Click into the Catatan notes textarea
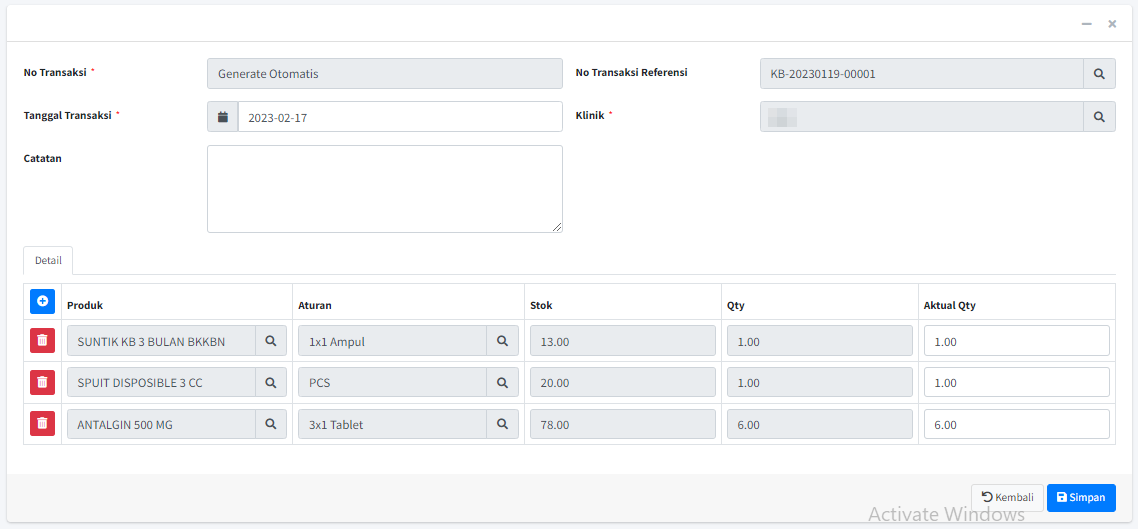1138x529 pixels. (384, 189)
